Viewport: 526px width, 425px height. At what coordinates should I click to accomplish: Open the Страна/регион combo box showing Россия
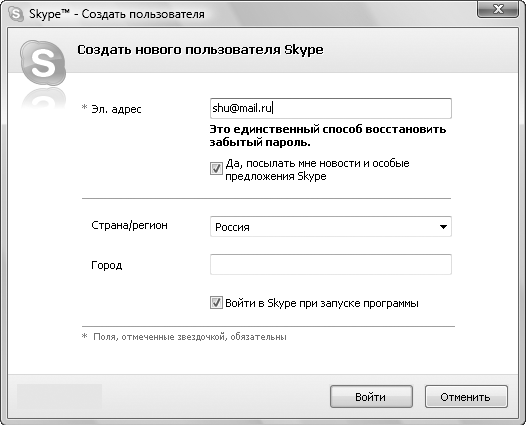[330, 227]
